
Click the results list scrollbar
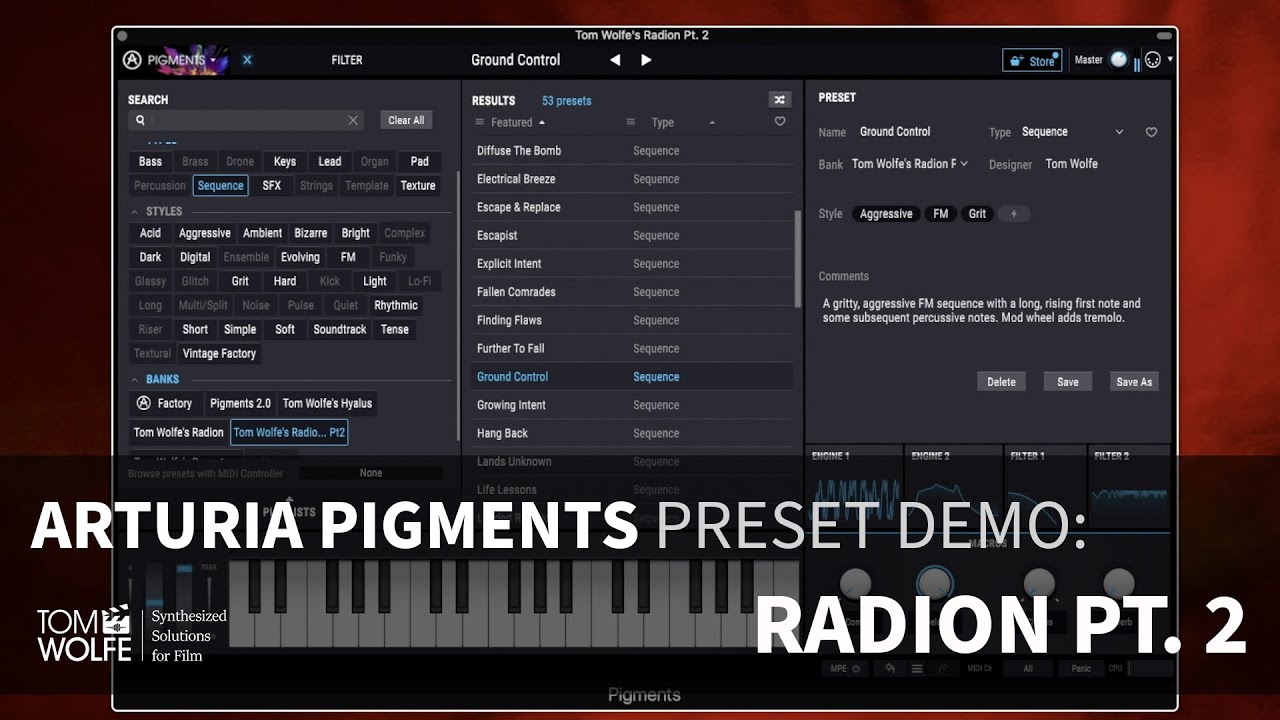(x=797, y=258)
